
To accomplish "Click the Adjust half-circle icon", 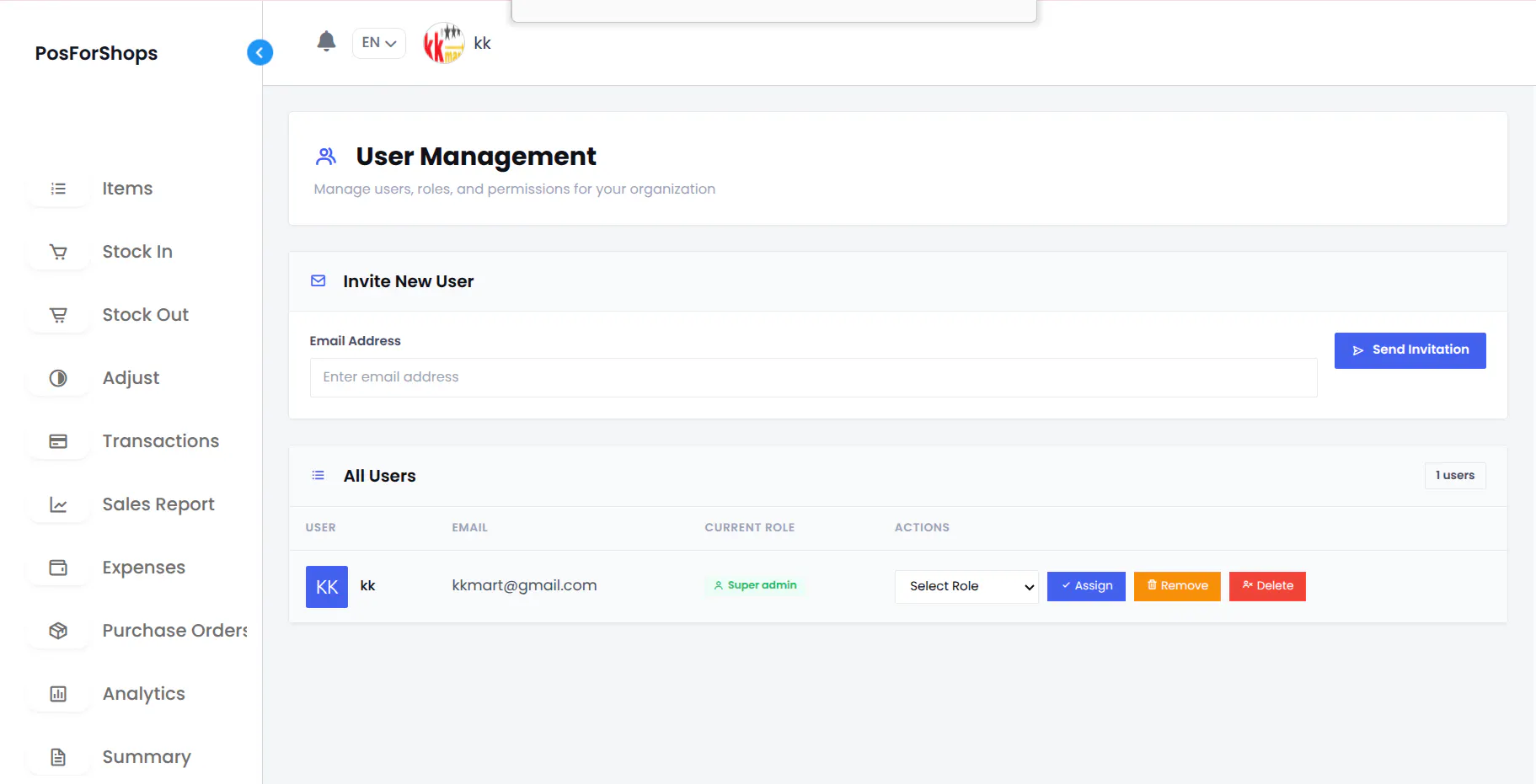I will [58, 378].
